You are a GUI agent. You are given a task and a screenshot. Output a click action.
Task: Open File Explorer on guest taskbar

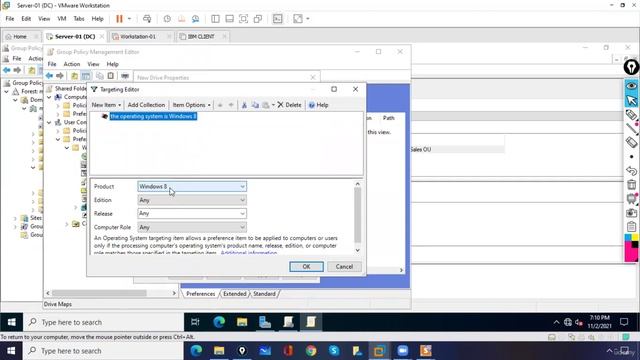[x=242, y=322]
